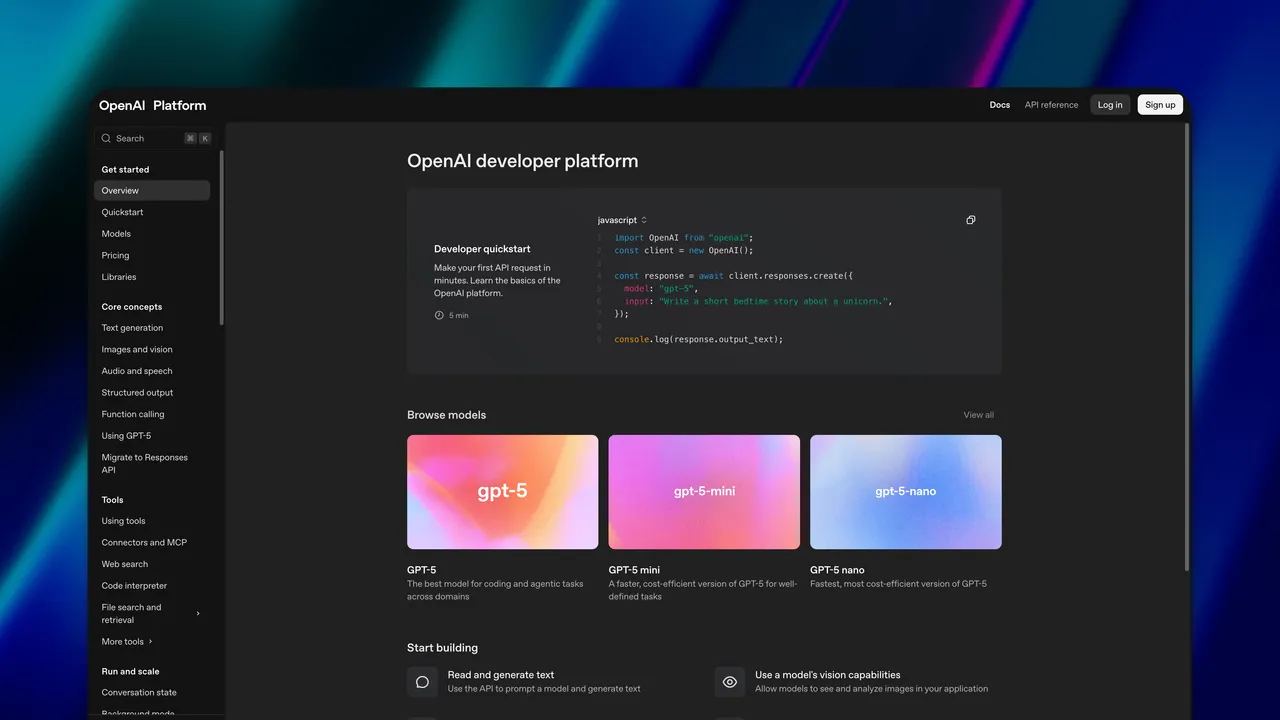Viewport: 1280px width, 720px height.
Task: Click the Log in button
Action: coord(1110,105)
